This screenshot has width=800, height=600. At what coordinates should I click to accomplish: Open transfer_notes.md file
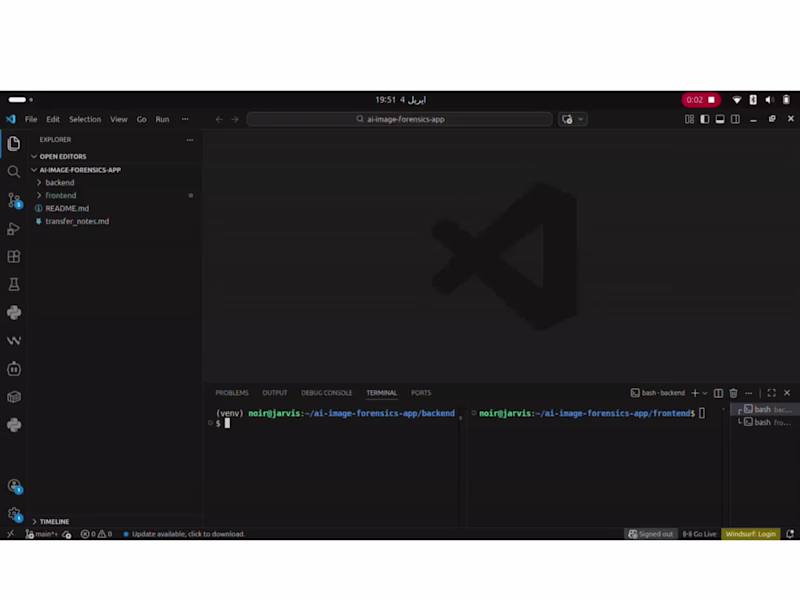tap(77, 221)
